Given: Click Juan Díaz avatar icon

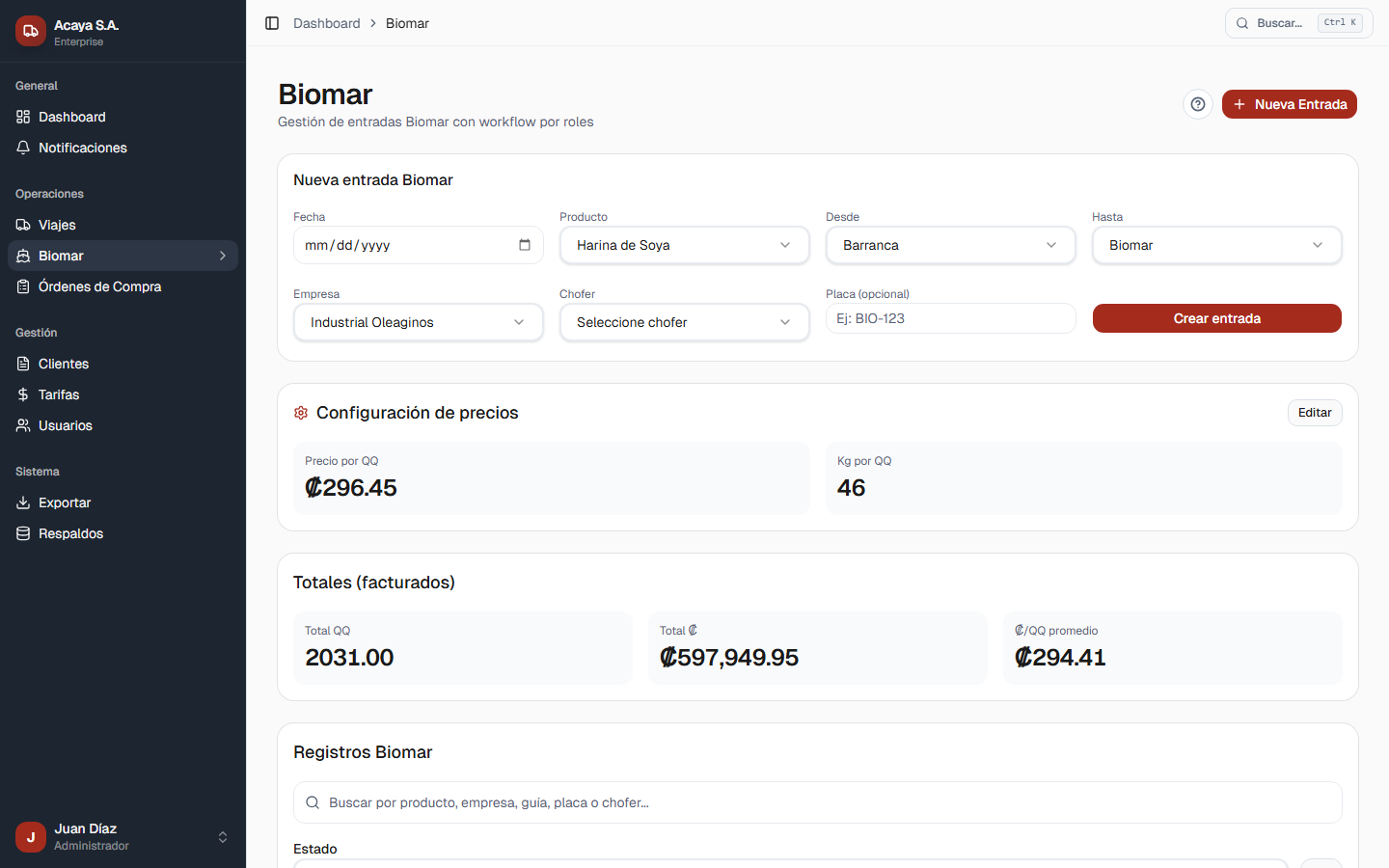Looking at the screenshot, I should pos(31,837).
